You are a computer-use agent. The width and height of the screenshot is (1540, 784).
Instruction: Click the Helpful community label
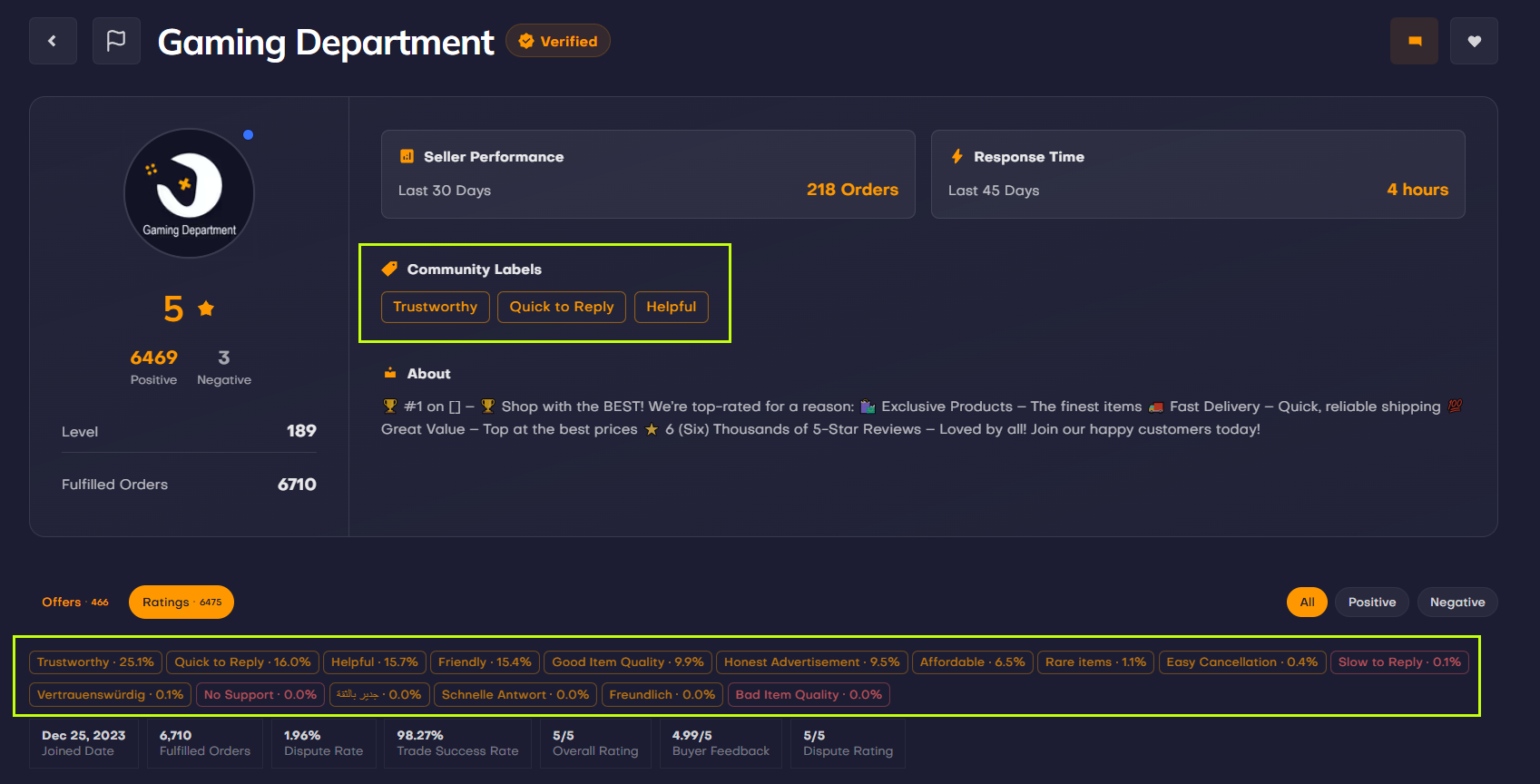tap(671, 307)
